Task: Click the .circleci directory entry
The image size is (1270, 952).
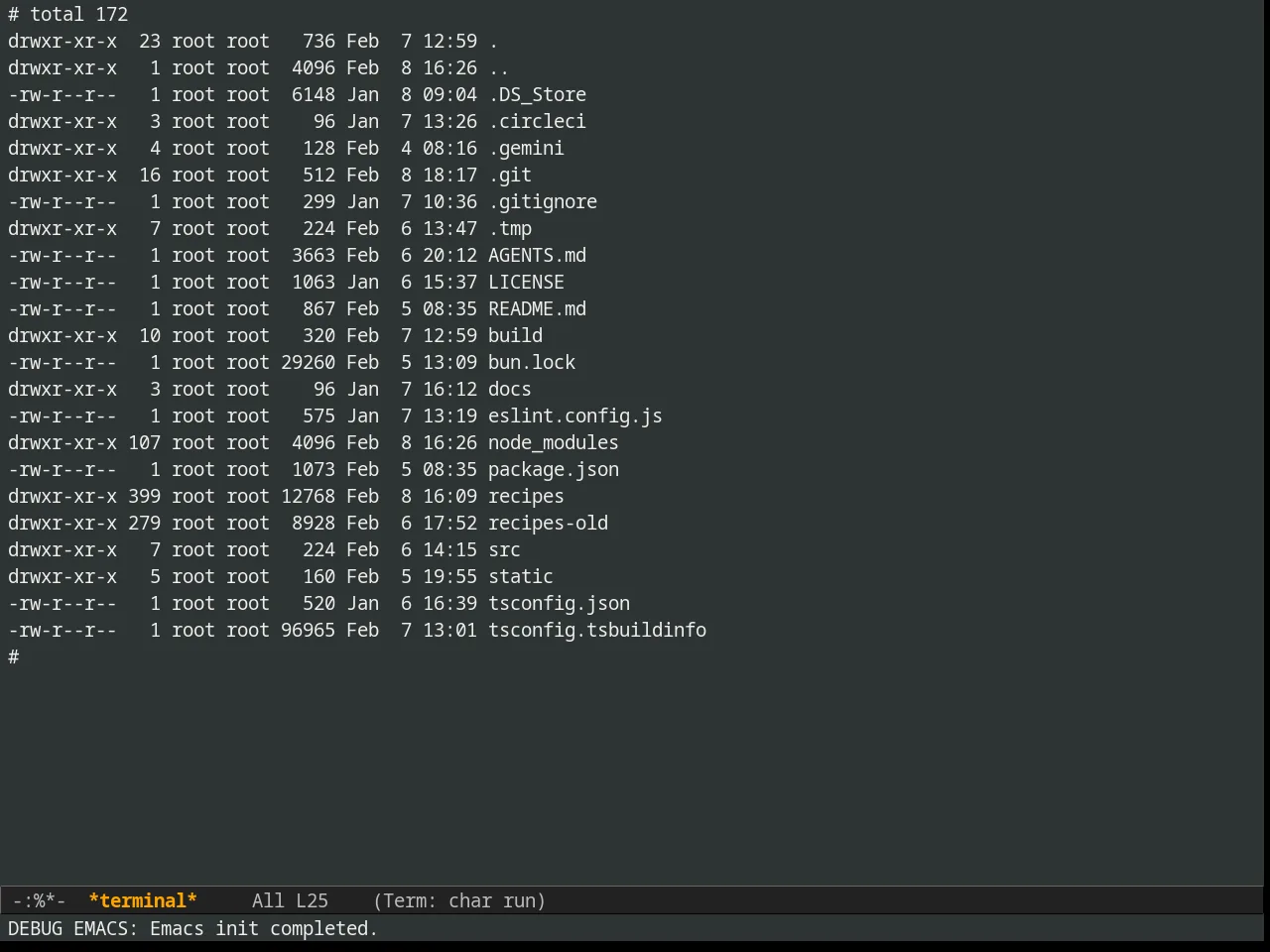Action: tap(537, 121)
